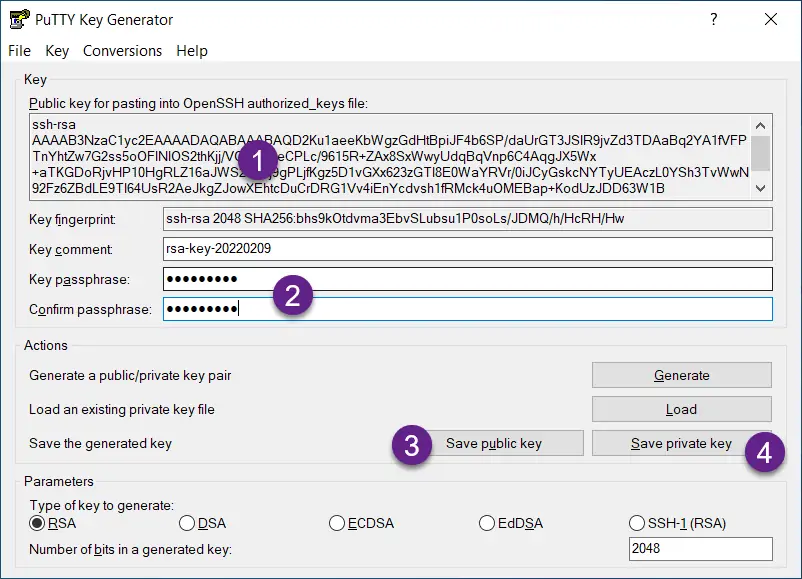Load an existing private key file
Image resolution: width=802 pixels, height=579 pixels.
[x=681, y=409]
